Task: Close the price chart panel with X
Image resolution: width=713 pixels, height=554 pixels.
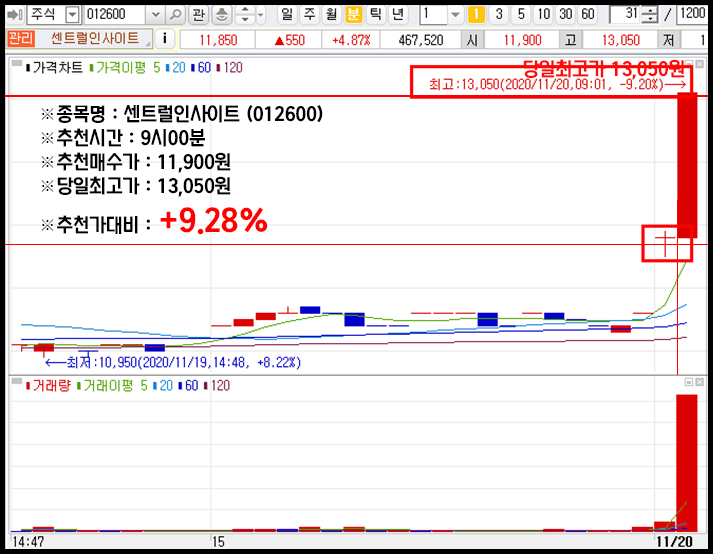Action: pos(699,64)
